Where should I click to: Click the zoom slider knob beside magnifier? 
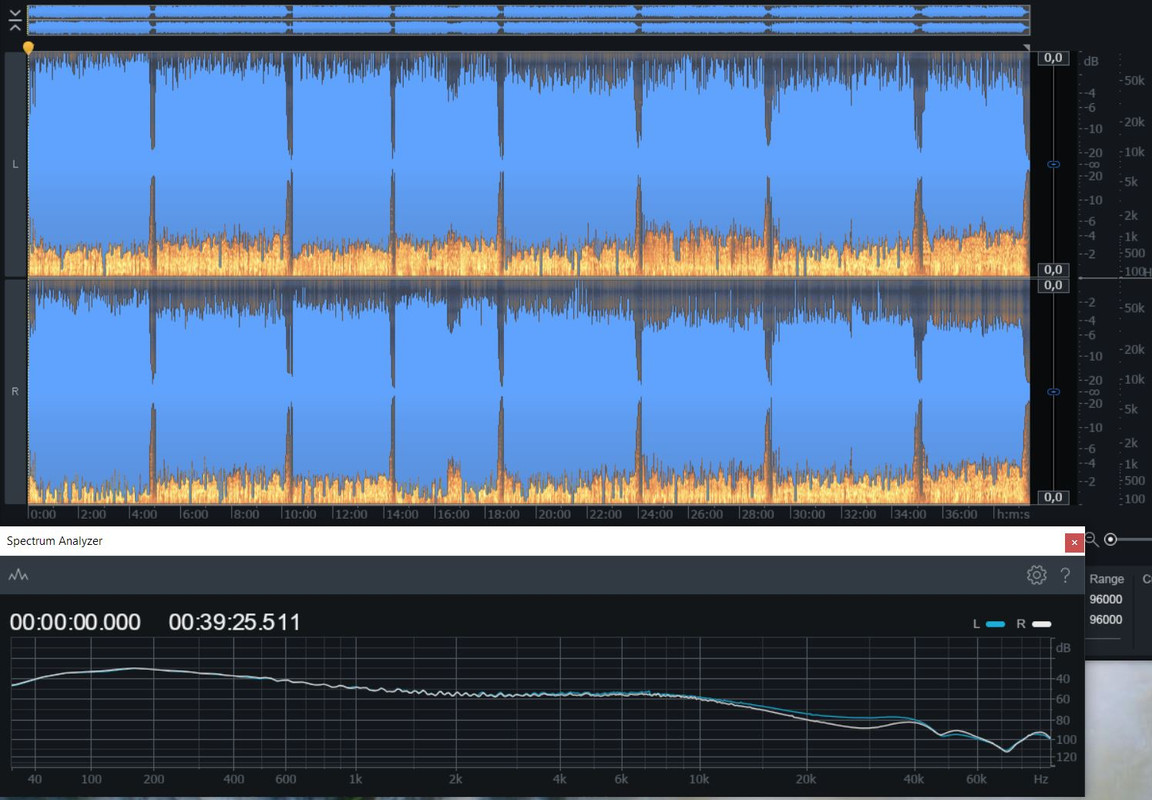1111,540
